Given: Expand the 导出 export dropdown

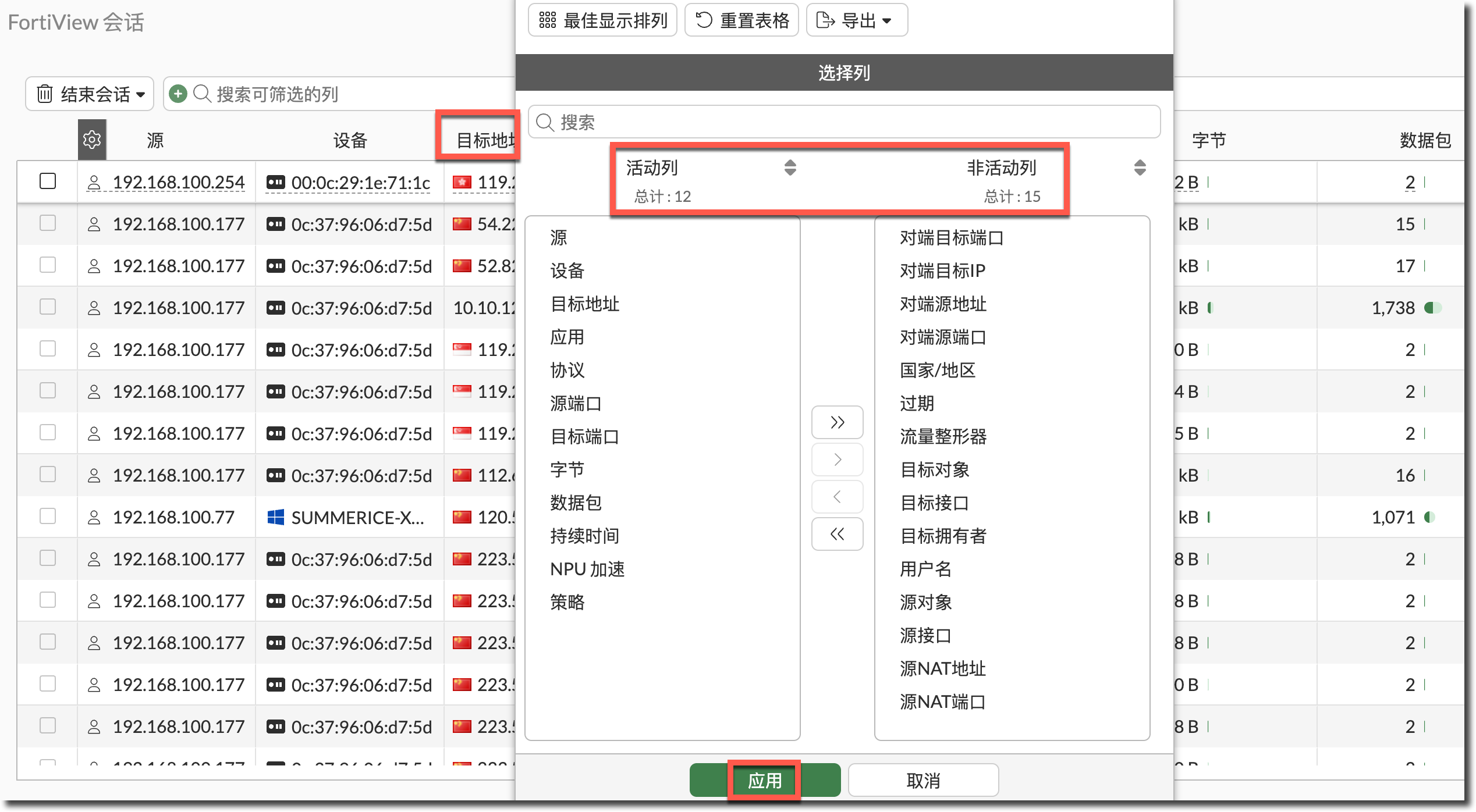Looking at the screenshot, I should point(857,20).
